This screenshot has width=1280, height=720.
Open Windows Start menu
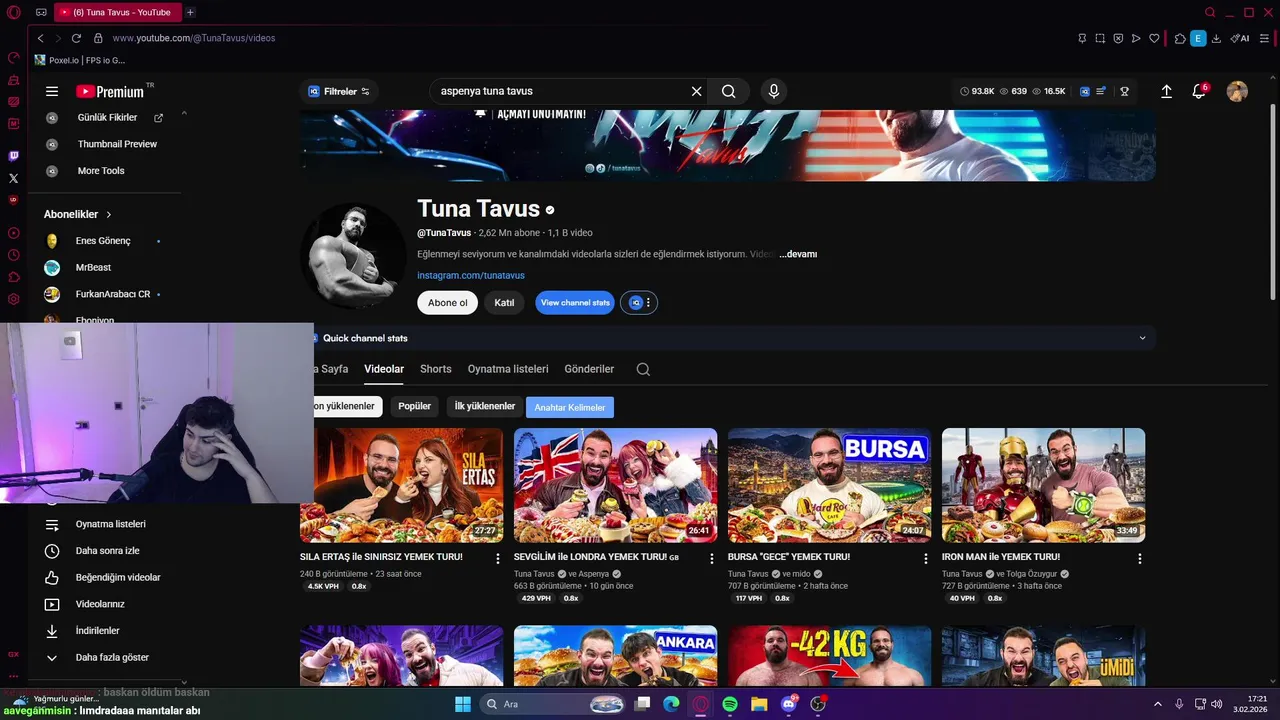[463, 704]
